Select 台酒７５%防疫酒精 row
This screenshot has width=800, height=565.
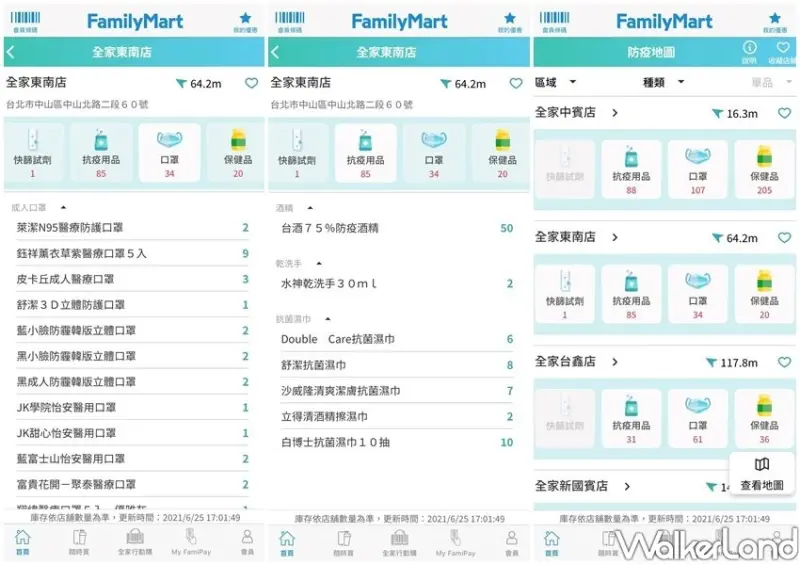[397, 228]
